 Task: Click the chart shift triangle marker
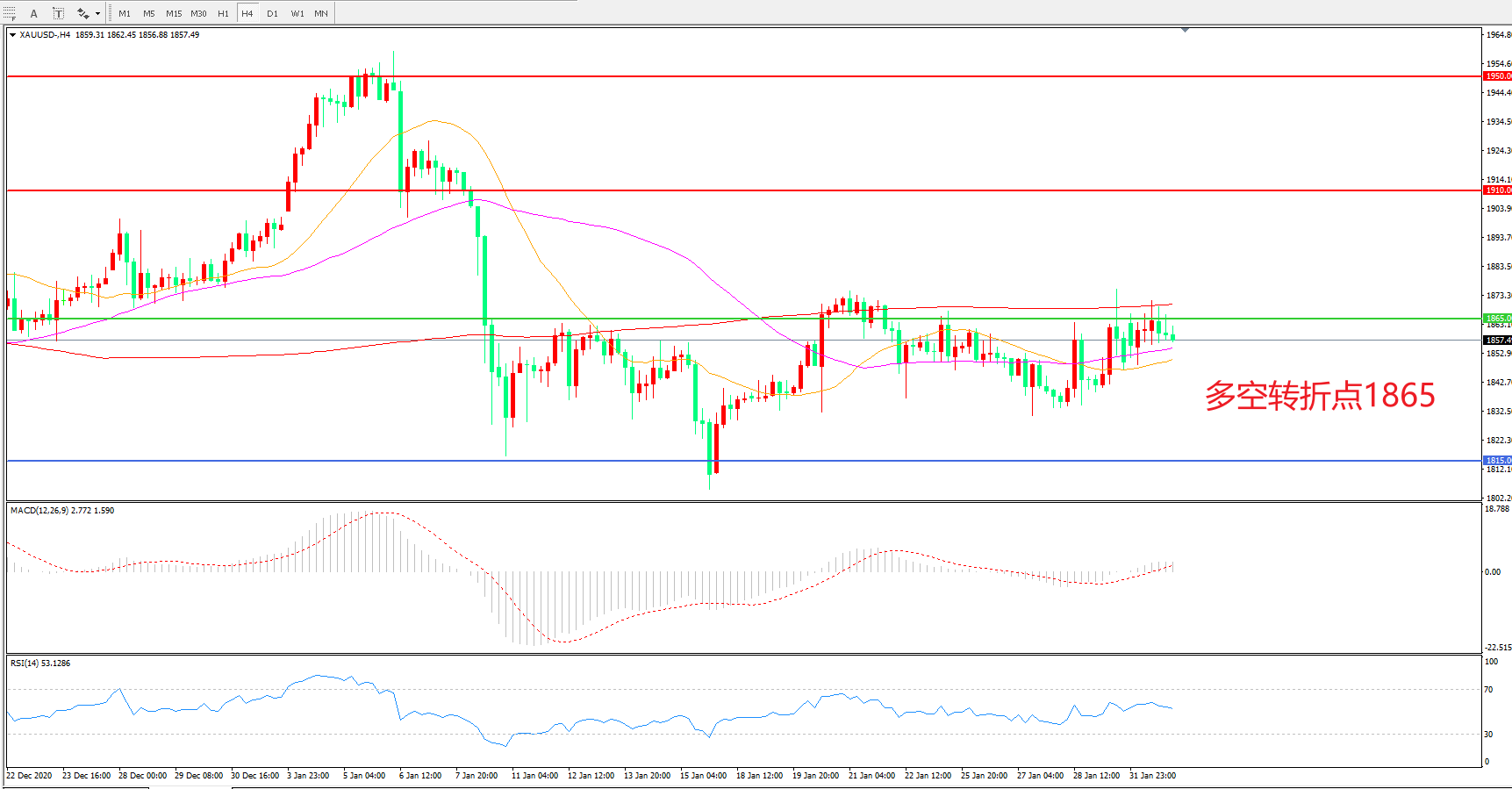tap(1185, 30)
